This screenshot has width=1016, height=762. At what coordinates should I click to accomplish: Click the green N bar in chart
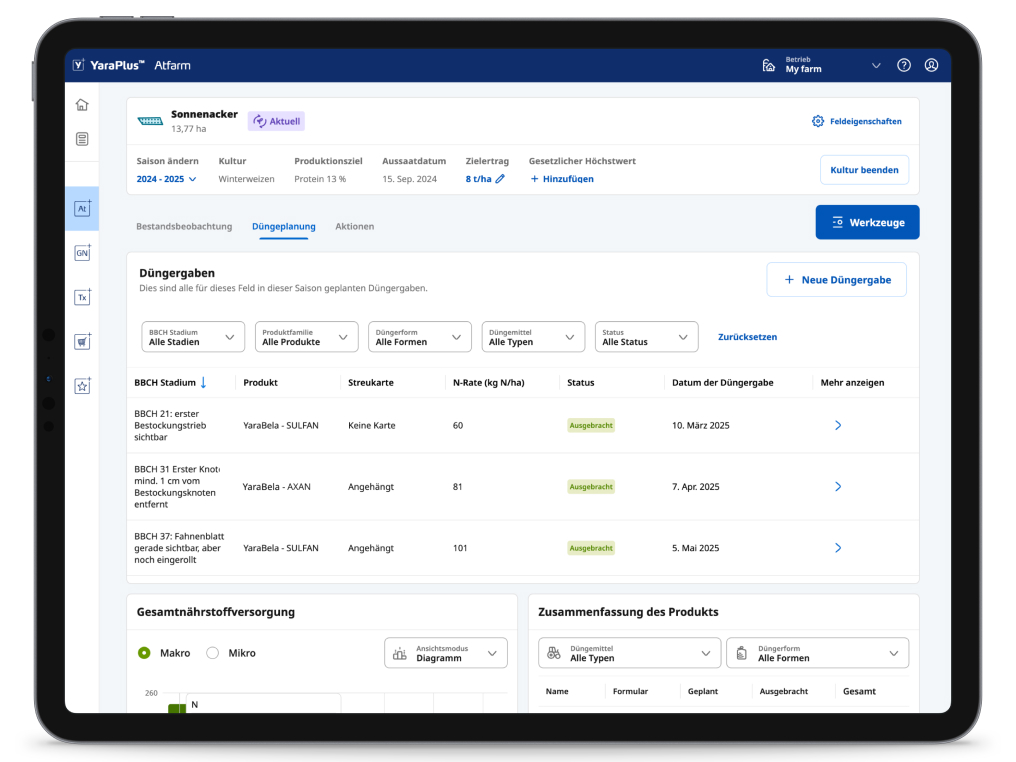(176, 708)
